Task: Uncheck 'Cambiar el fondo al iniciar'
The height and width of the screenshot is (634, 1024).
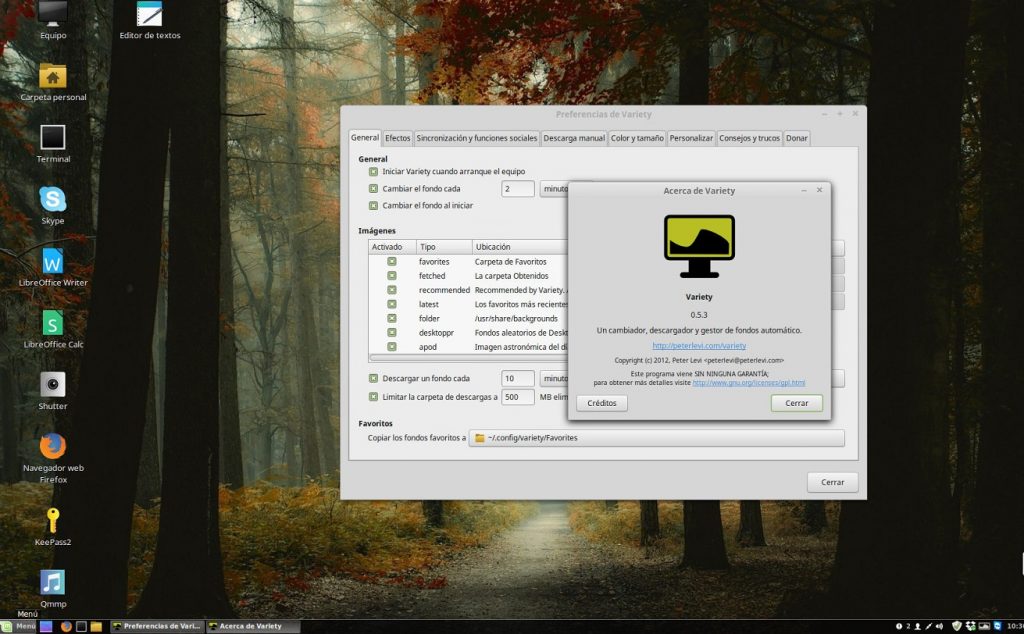Action: (373, 206)
